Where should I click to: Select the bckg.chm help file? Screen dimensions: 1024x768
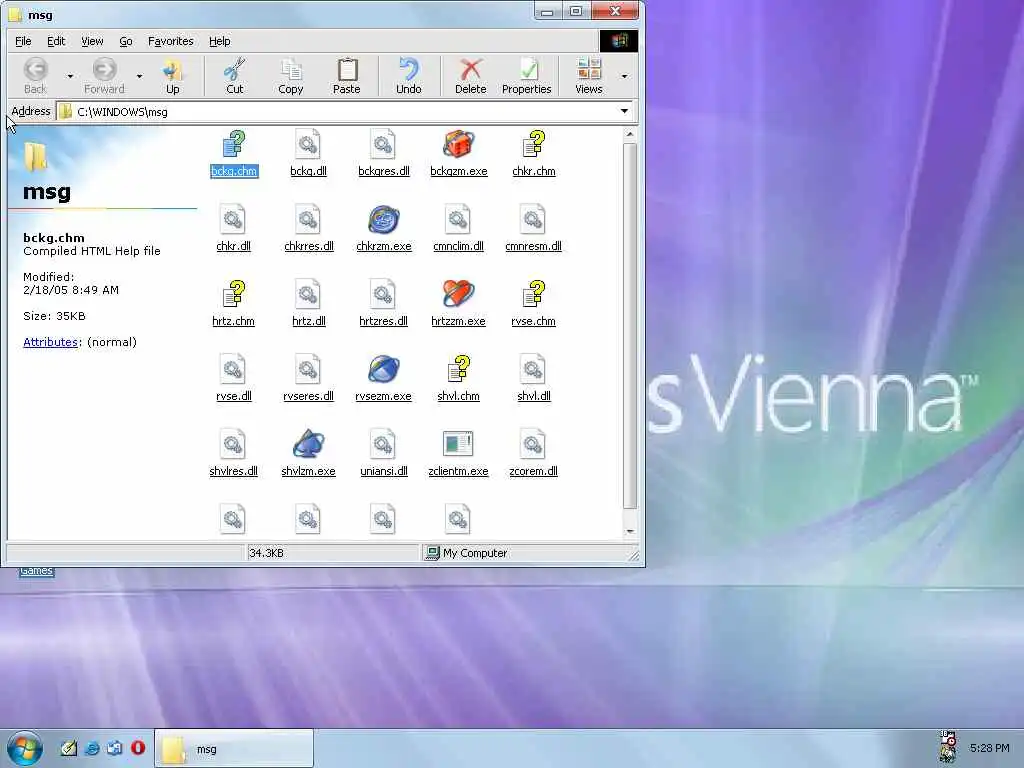coord(234,154)
